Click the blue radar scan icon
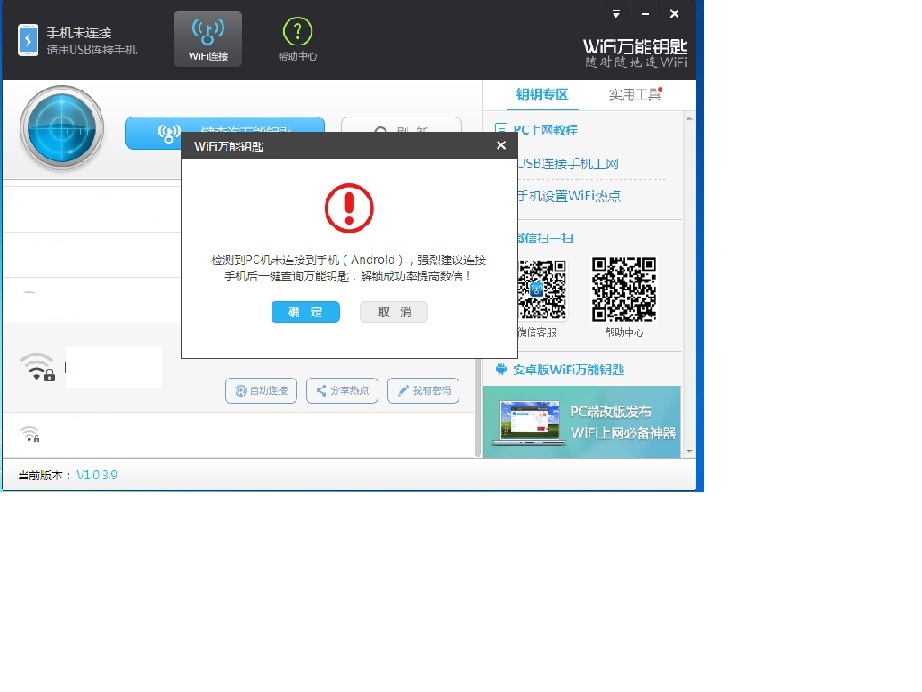The width and height of the screenshot is (922, 692). coord(62,128)
